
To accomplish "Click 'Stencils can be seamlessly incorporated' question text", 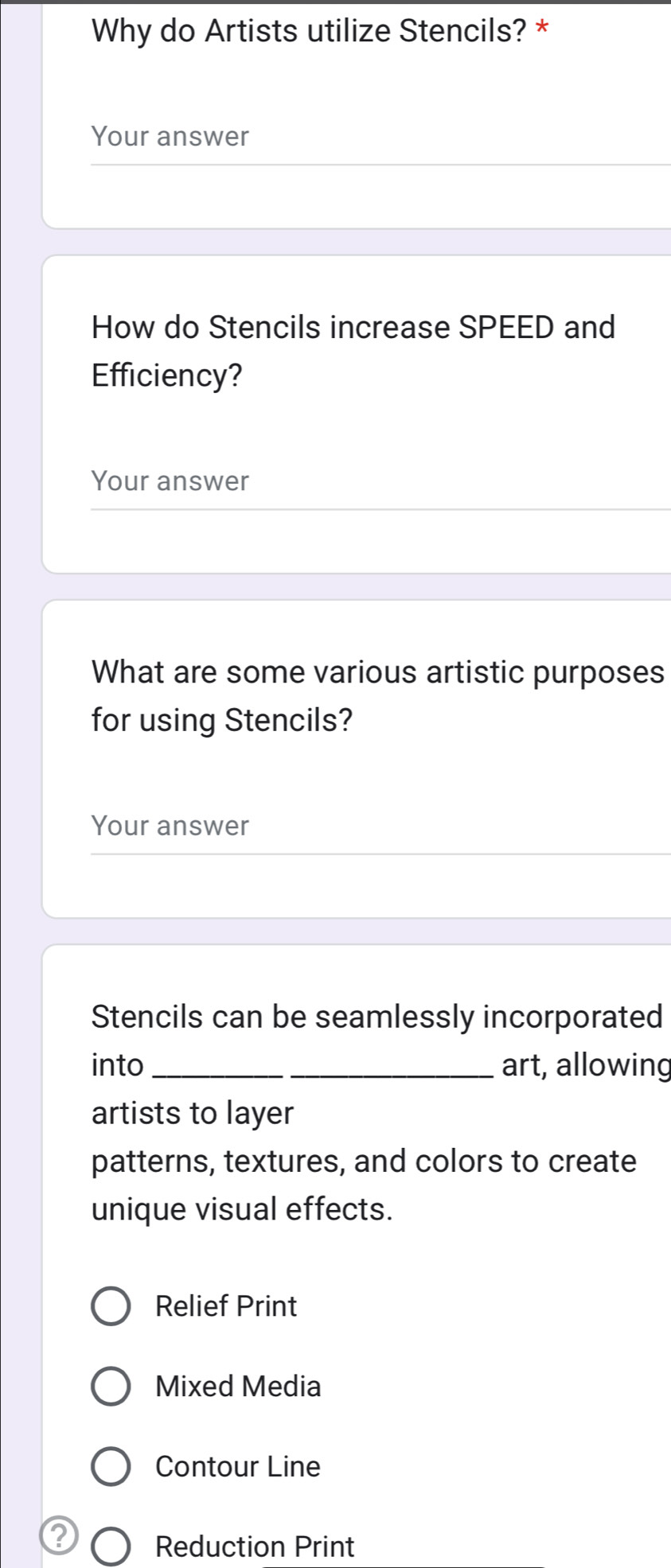I will click(x=376, y=1017).
